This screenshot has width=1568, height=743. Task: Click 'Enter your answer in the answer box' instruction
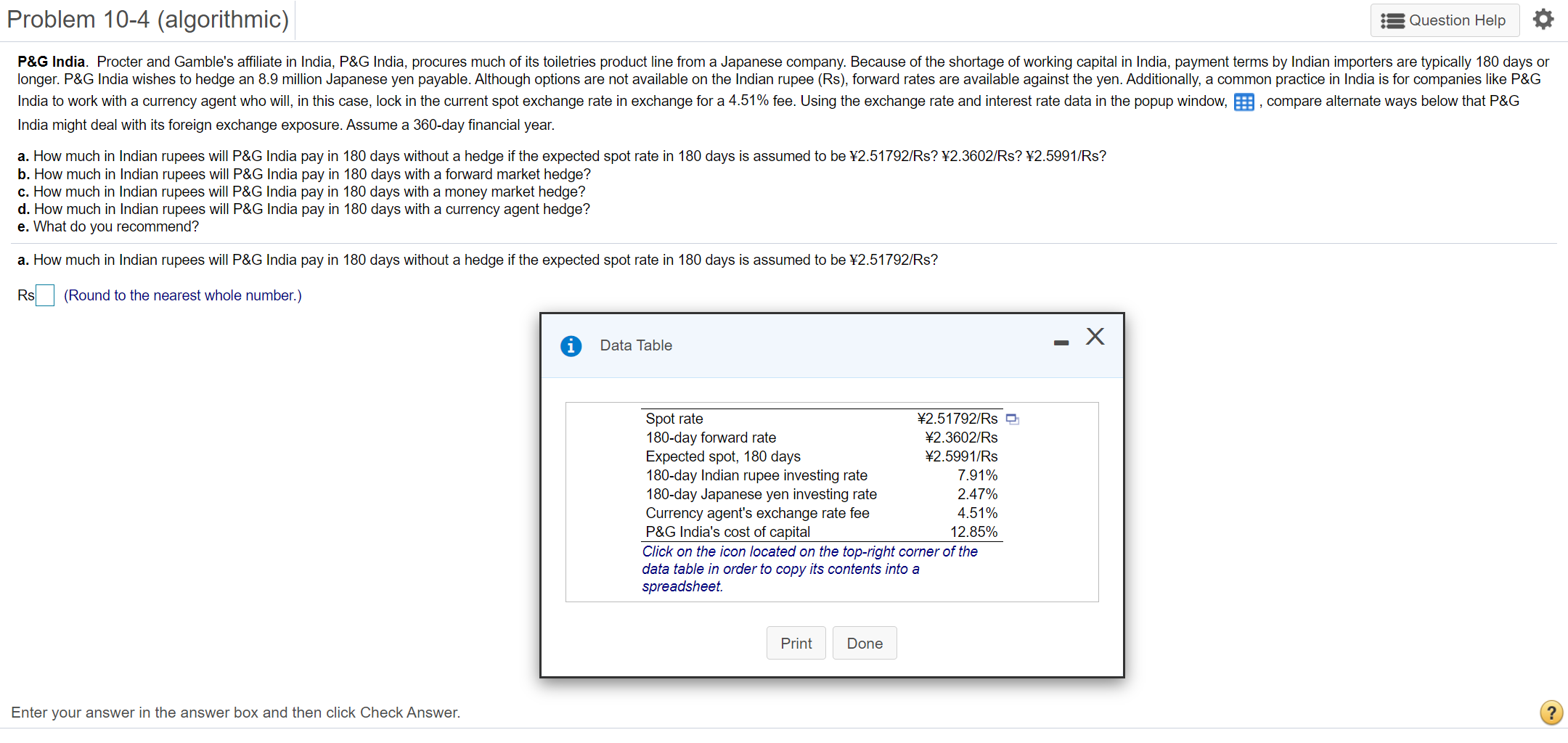click(236, 713)
